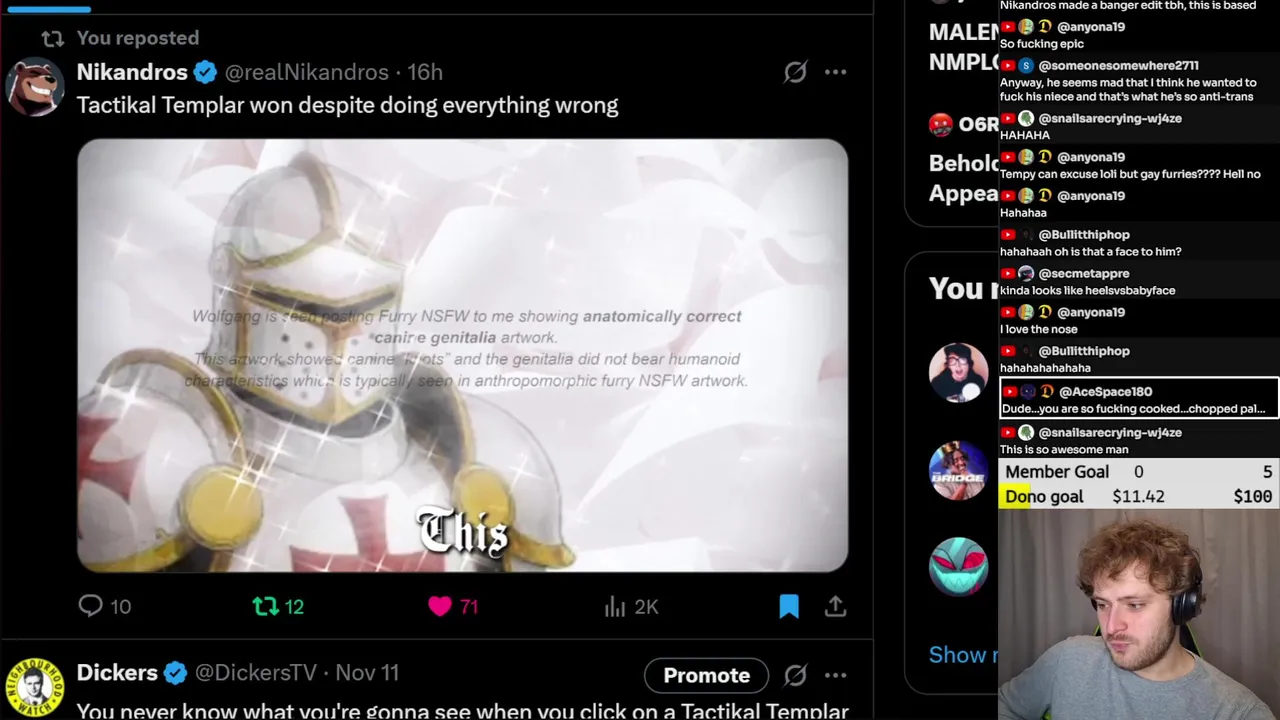
Task: Open the Dickers profile avatar
Action: coord(35,688)
